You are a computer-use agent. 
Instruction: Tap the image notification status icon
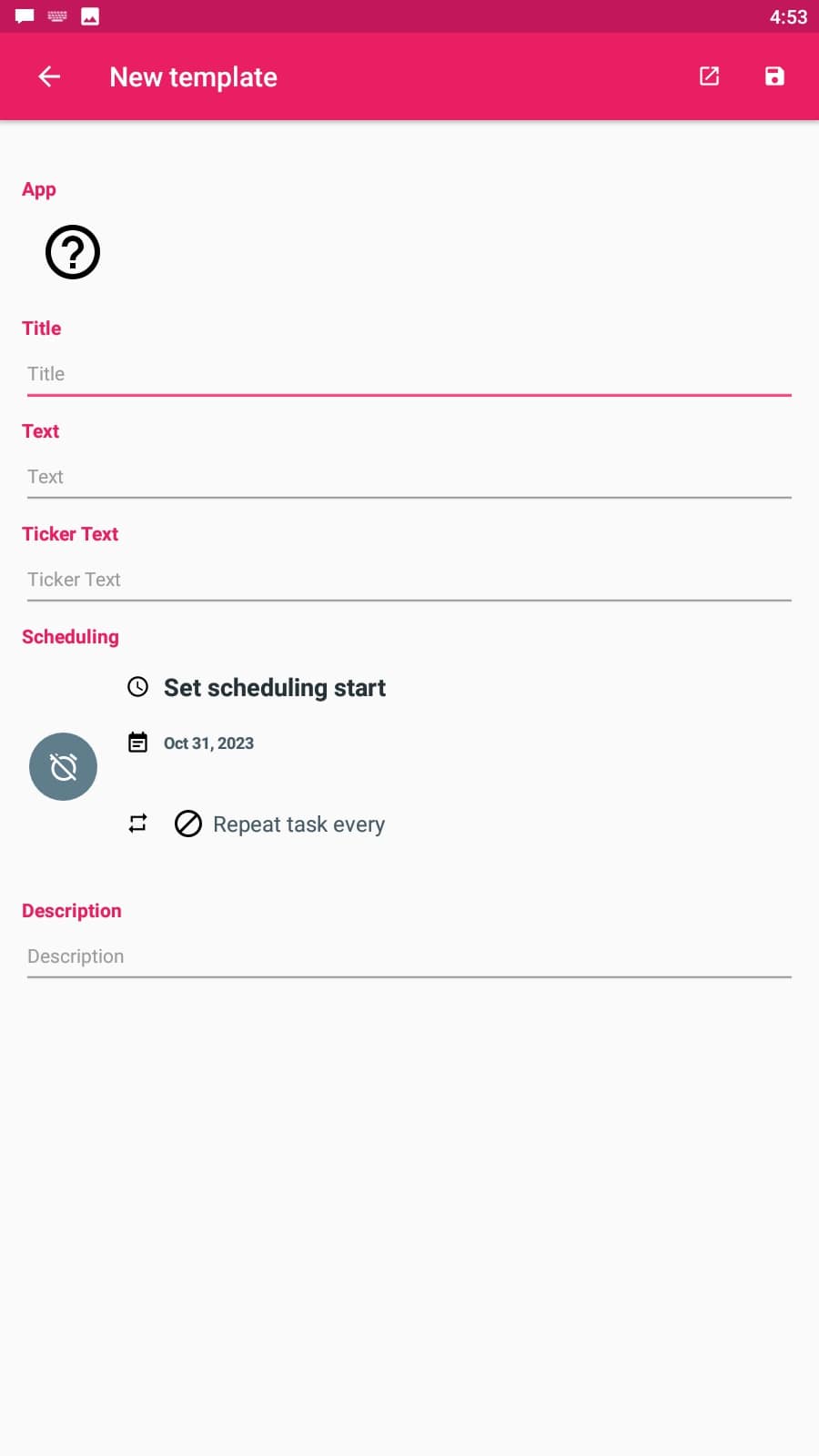click(90, 16)
